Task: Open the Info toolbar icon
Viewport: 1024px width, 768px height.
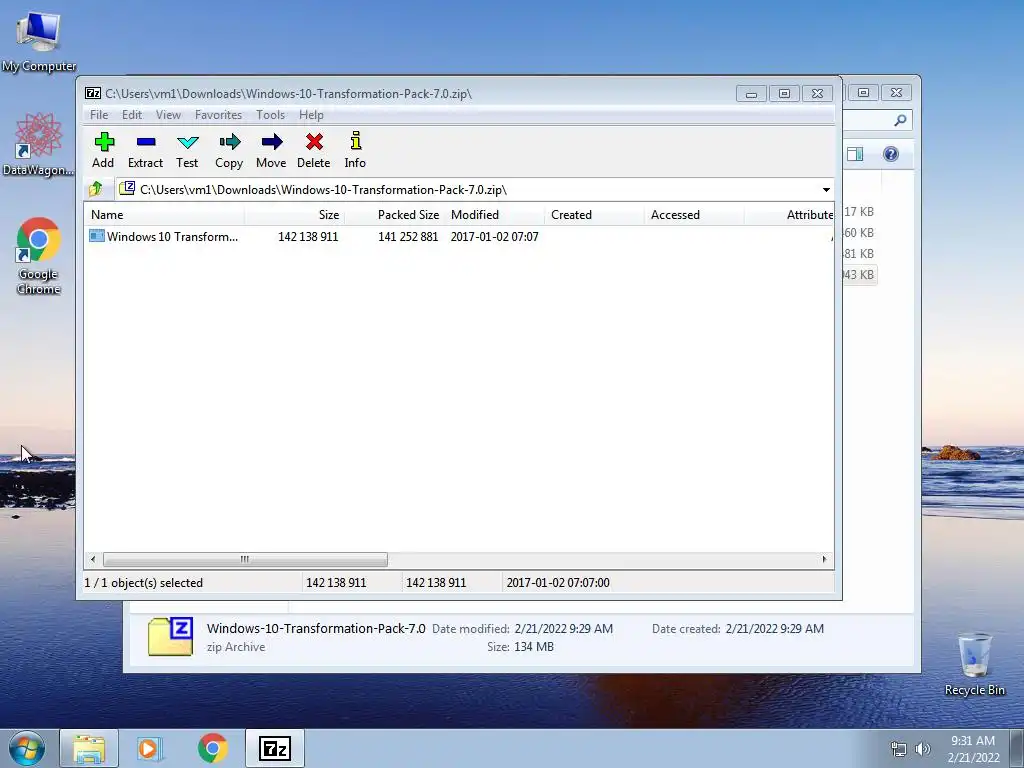Action: click(x=355, y=150)
